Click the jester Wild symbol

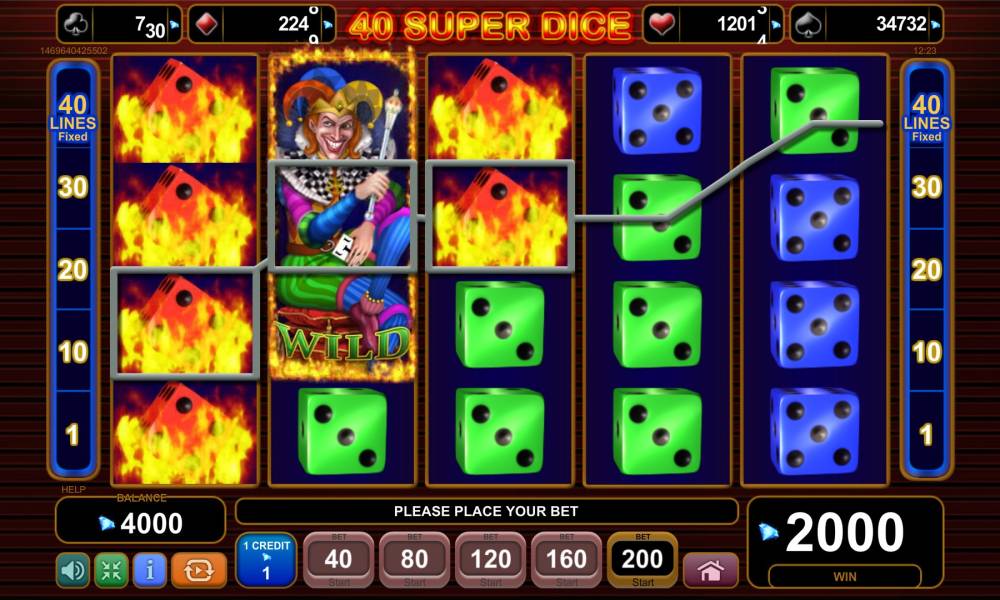pyautogui.click(x=342, y=217)
